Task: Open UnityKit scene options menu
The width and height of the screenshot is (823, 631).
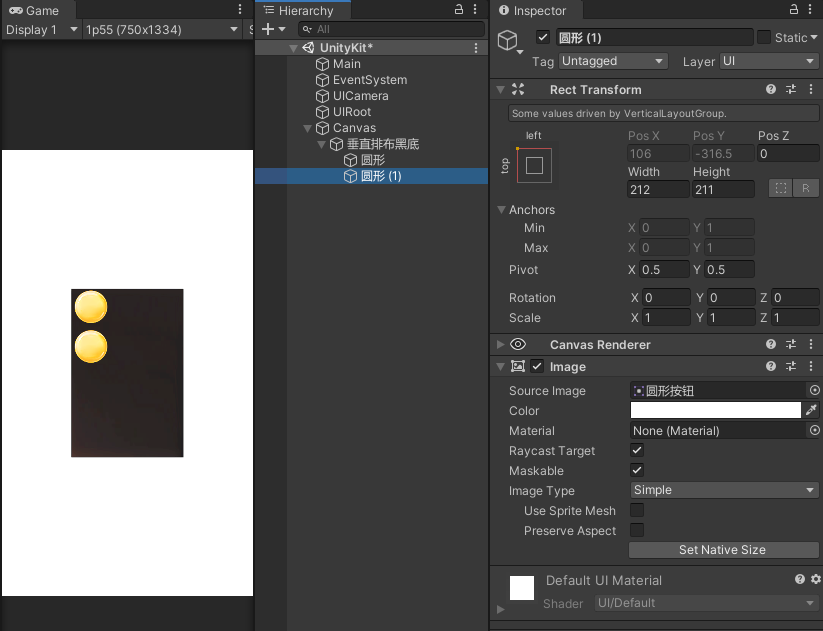Action: click(x=476, y=48)
